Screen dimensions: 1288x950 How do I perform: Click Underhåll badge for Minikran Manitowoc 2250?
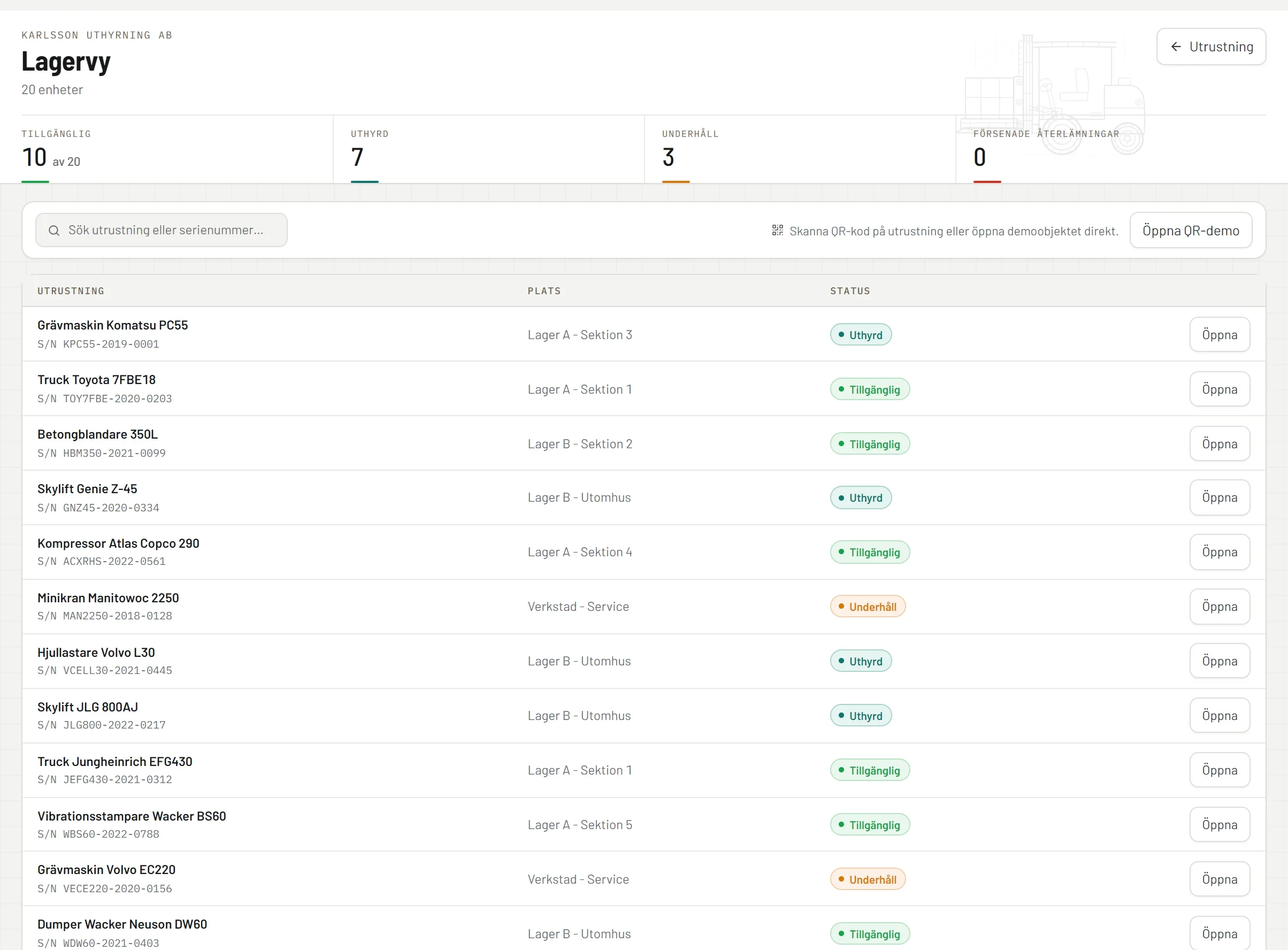[x=868, y=607]
